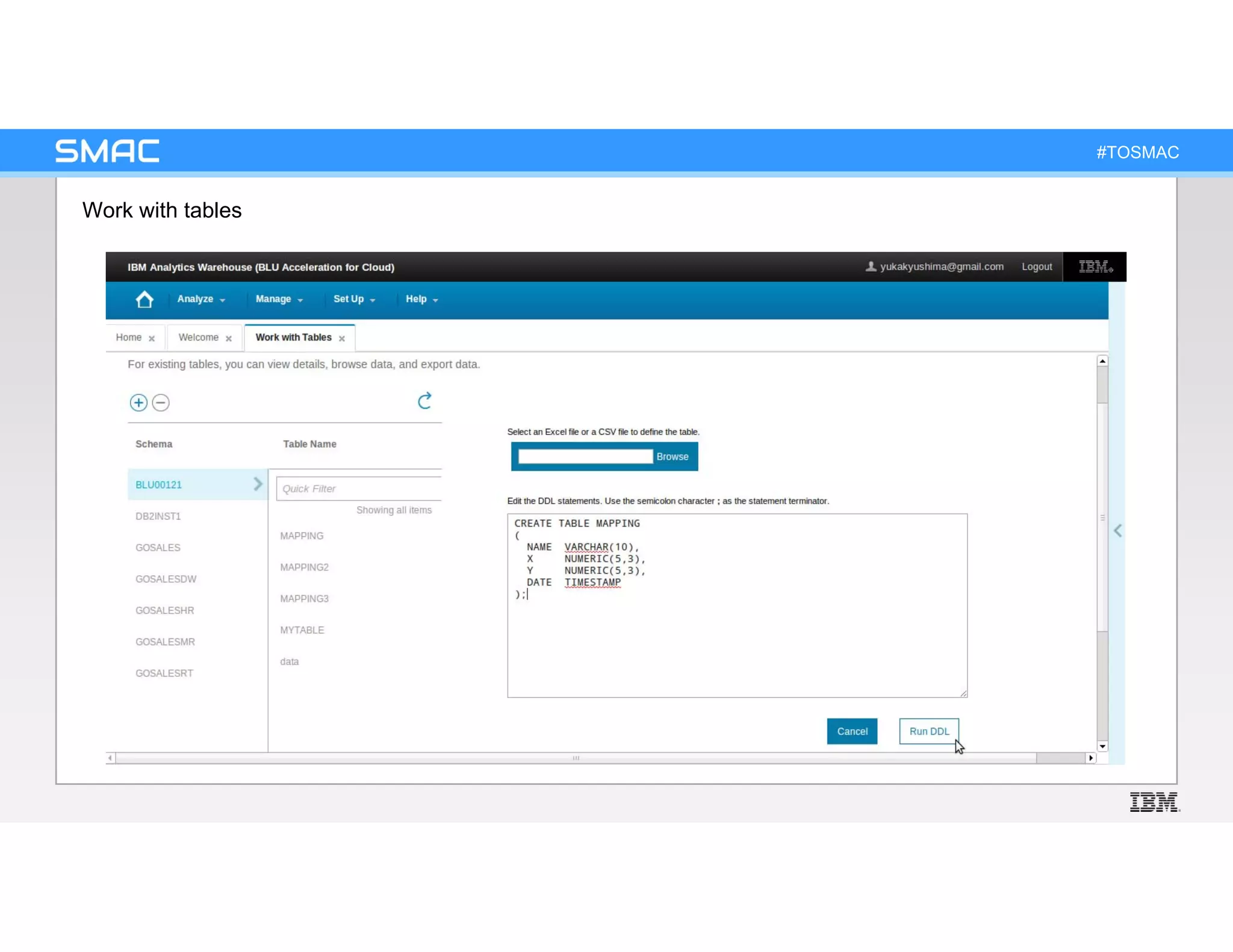This screenshot has width=1233, height=952.
Task: Click the Browse file button
Action: click(x=672, y=457)
